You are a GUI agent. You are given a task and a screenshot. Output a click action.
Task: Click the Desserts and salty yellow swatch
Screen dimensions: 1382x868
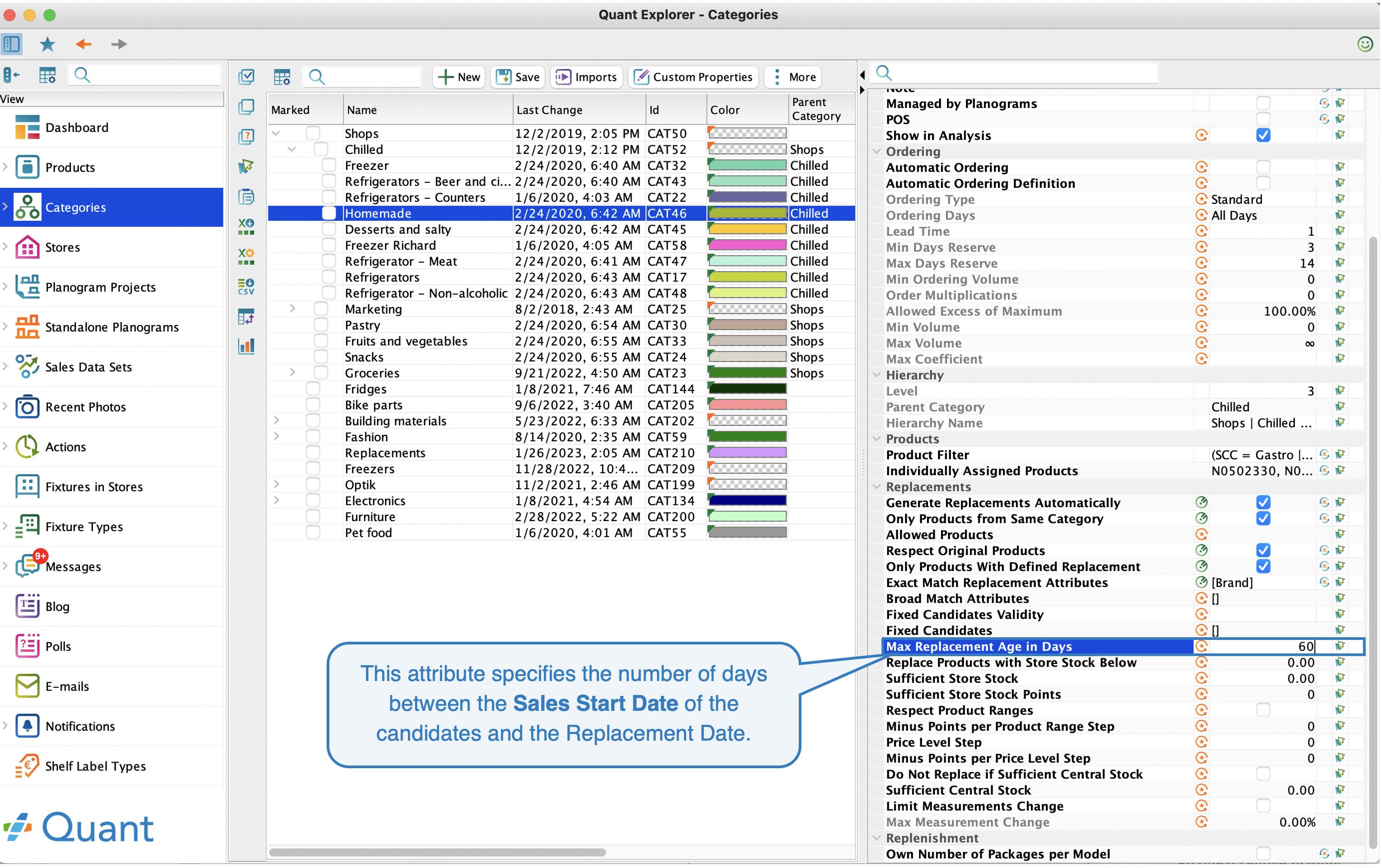tap(747, 229)
